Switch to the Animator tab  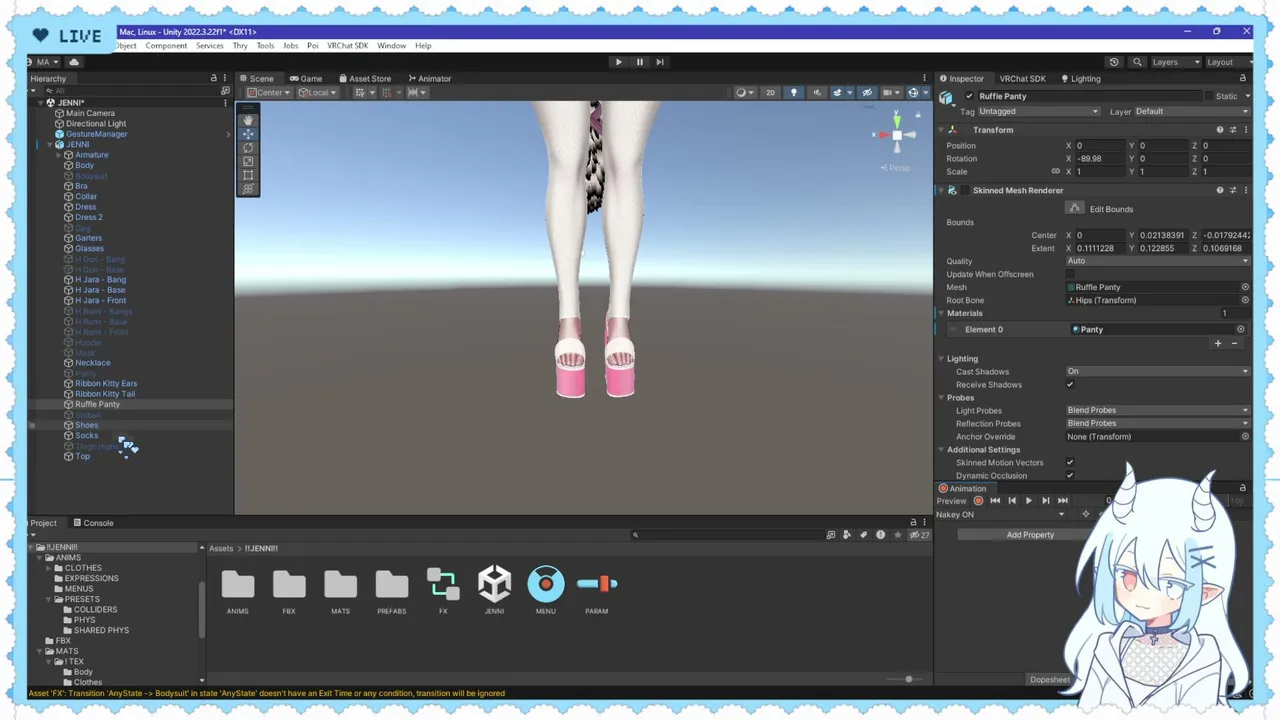(x=428, y=78)
